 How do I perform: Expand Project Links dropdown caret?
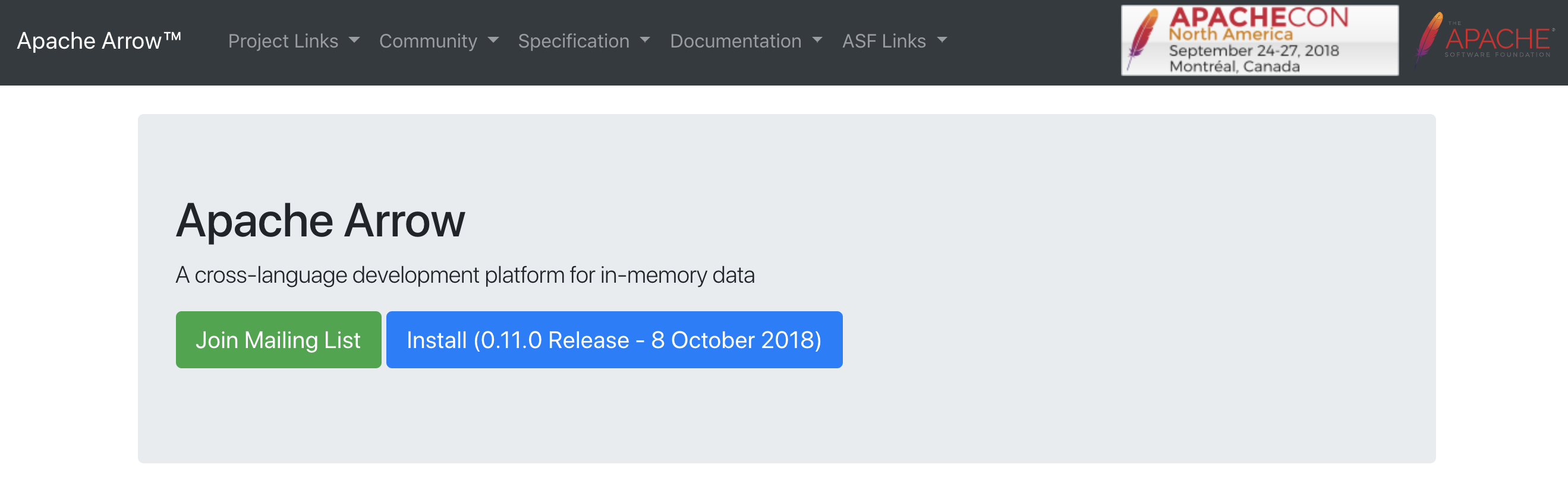(x=354, y=40)
